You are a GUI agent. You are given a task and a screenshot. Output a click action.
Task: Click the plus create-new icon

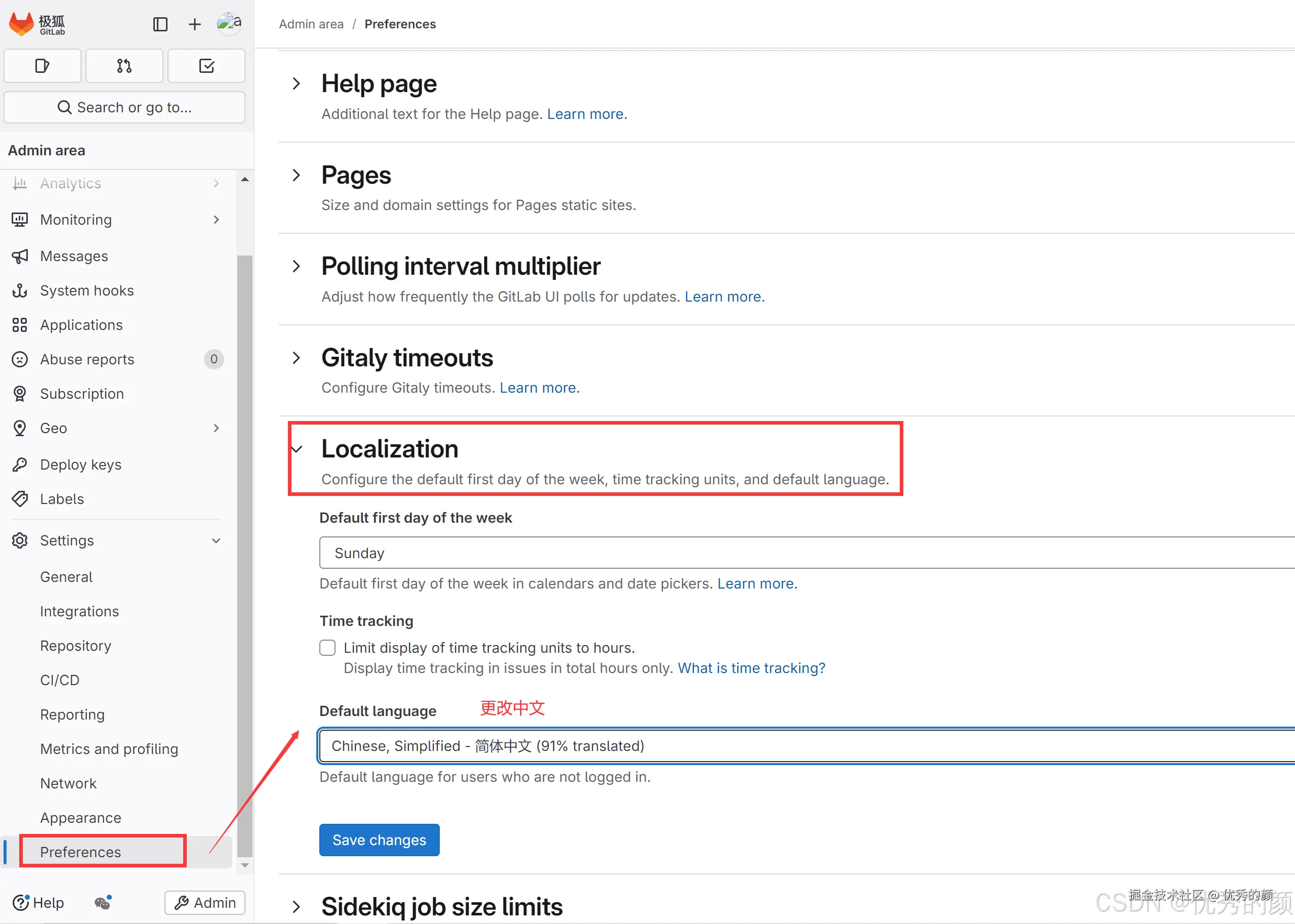pyautogui.click(x=195, y=24)
